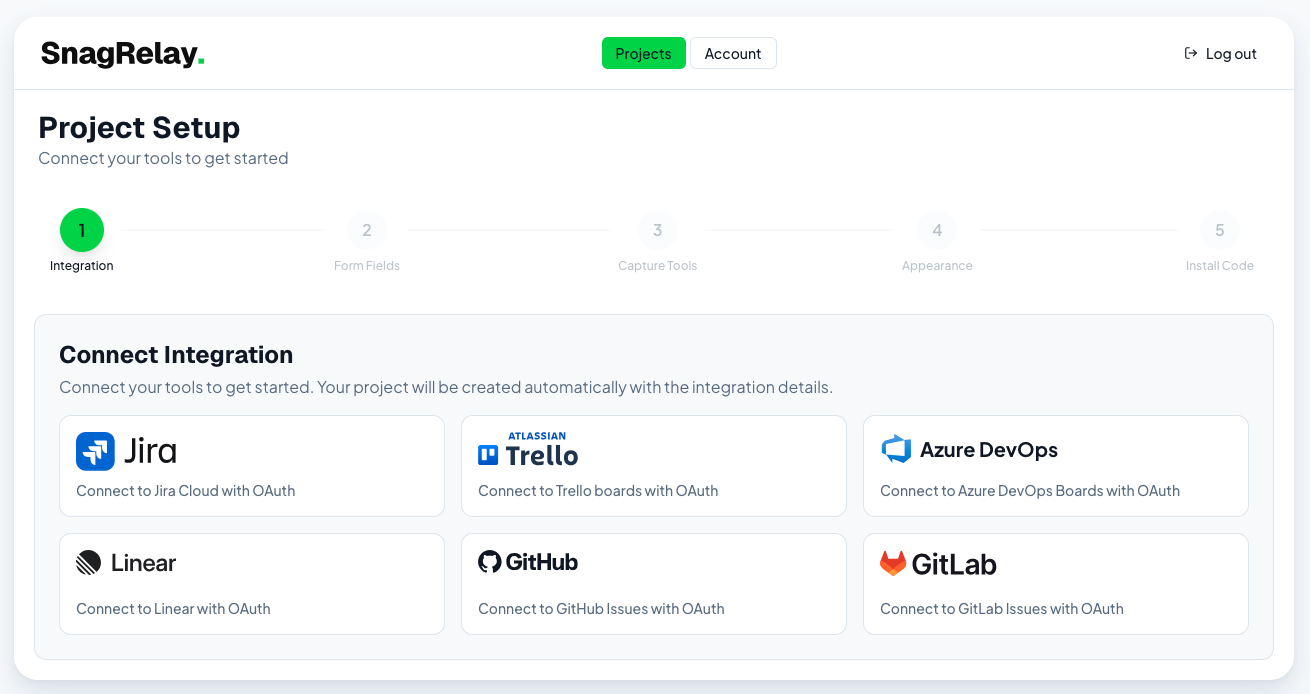Open the Account tab
The height and width of the screenshot is (694, 1310).
tap(733, 53)
